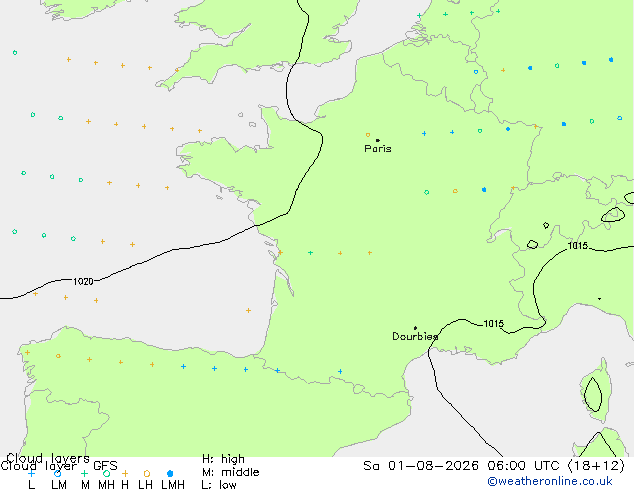Click the Dourbies city label
Viewport: 634px width, 490px height.
pyautogui.click(x=415, y=336)
